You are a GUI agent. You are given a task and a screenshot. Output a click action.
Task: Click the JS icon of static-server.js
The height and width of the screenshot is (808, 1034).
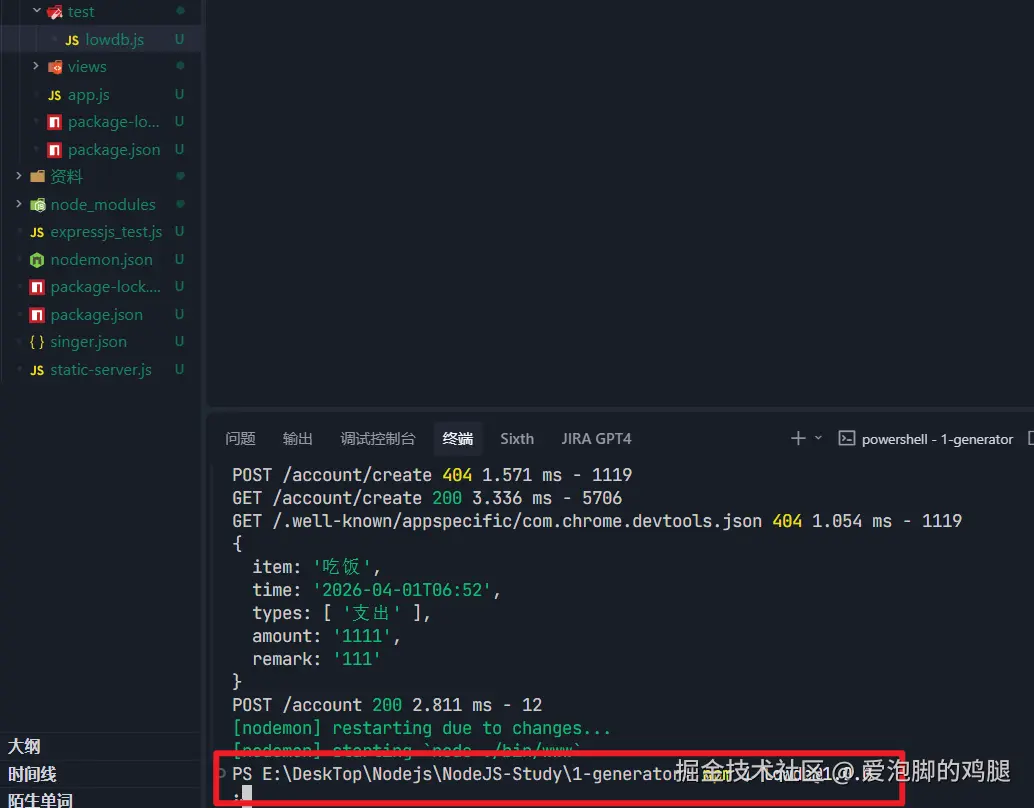37,370
